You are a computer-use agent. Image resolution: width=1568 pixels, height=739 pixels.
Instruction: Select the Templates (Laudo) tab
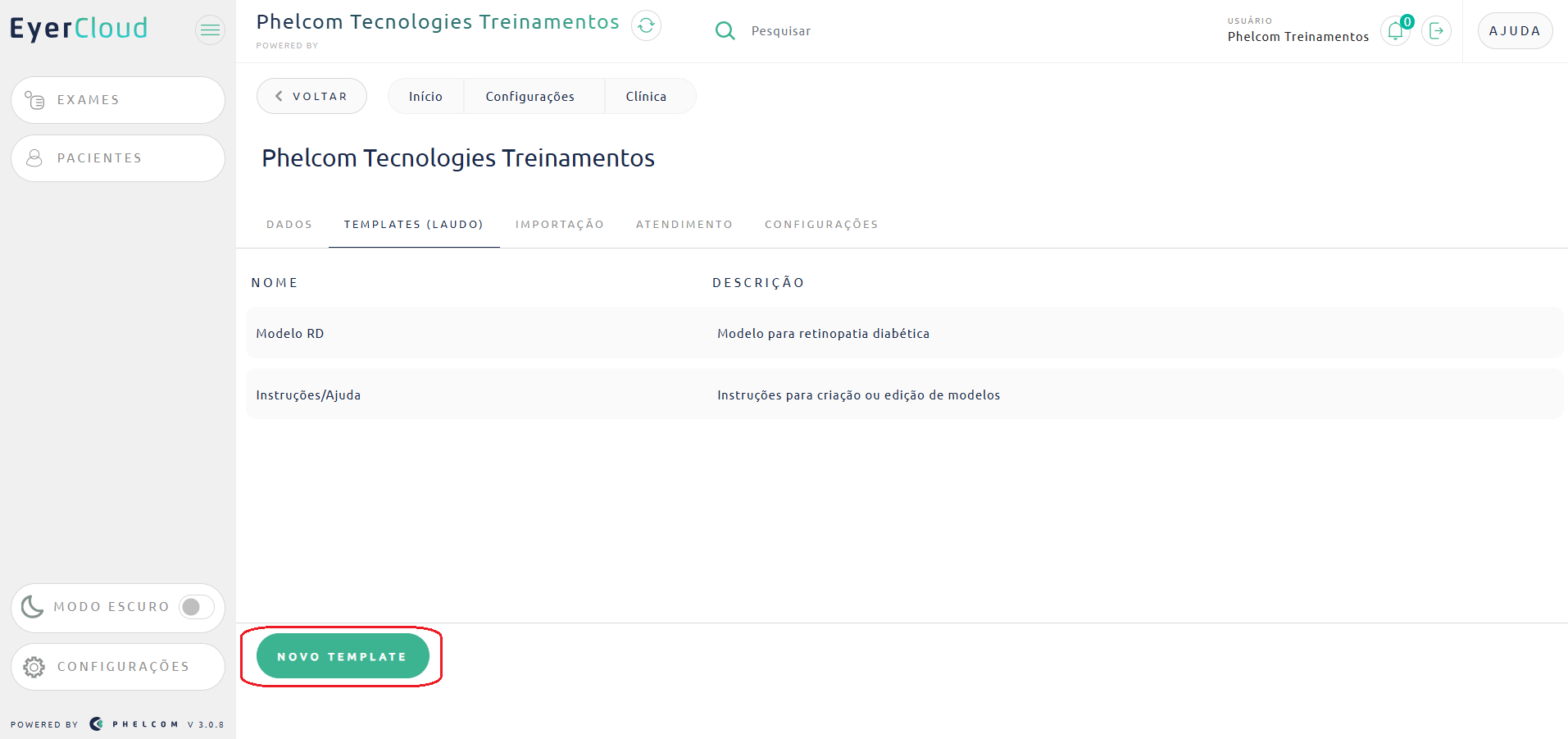[x=414, y=224]
